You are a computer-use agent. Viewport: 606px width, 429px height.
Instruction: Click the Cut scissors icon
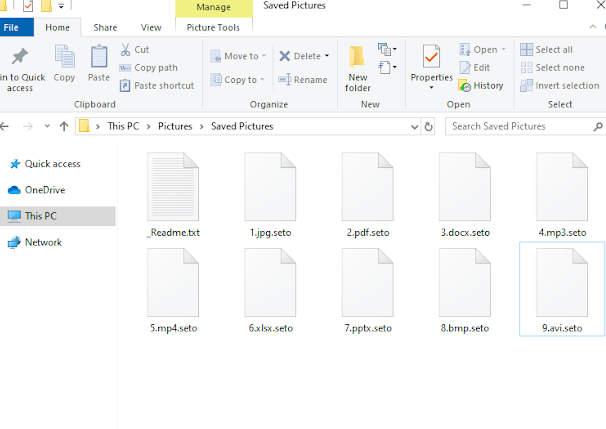[126, 50]
